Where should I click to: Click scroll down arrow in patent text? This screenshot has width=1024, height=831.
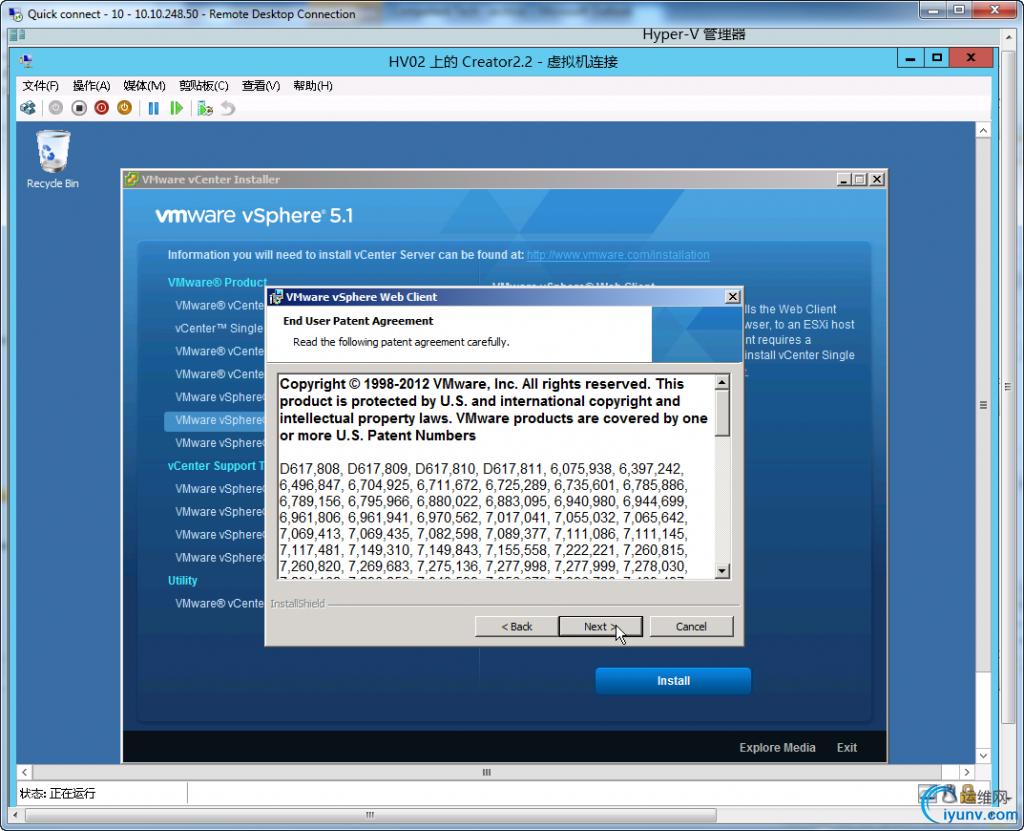point(722,570)
